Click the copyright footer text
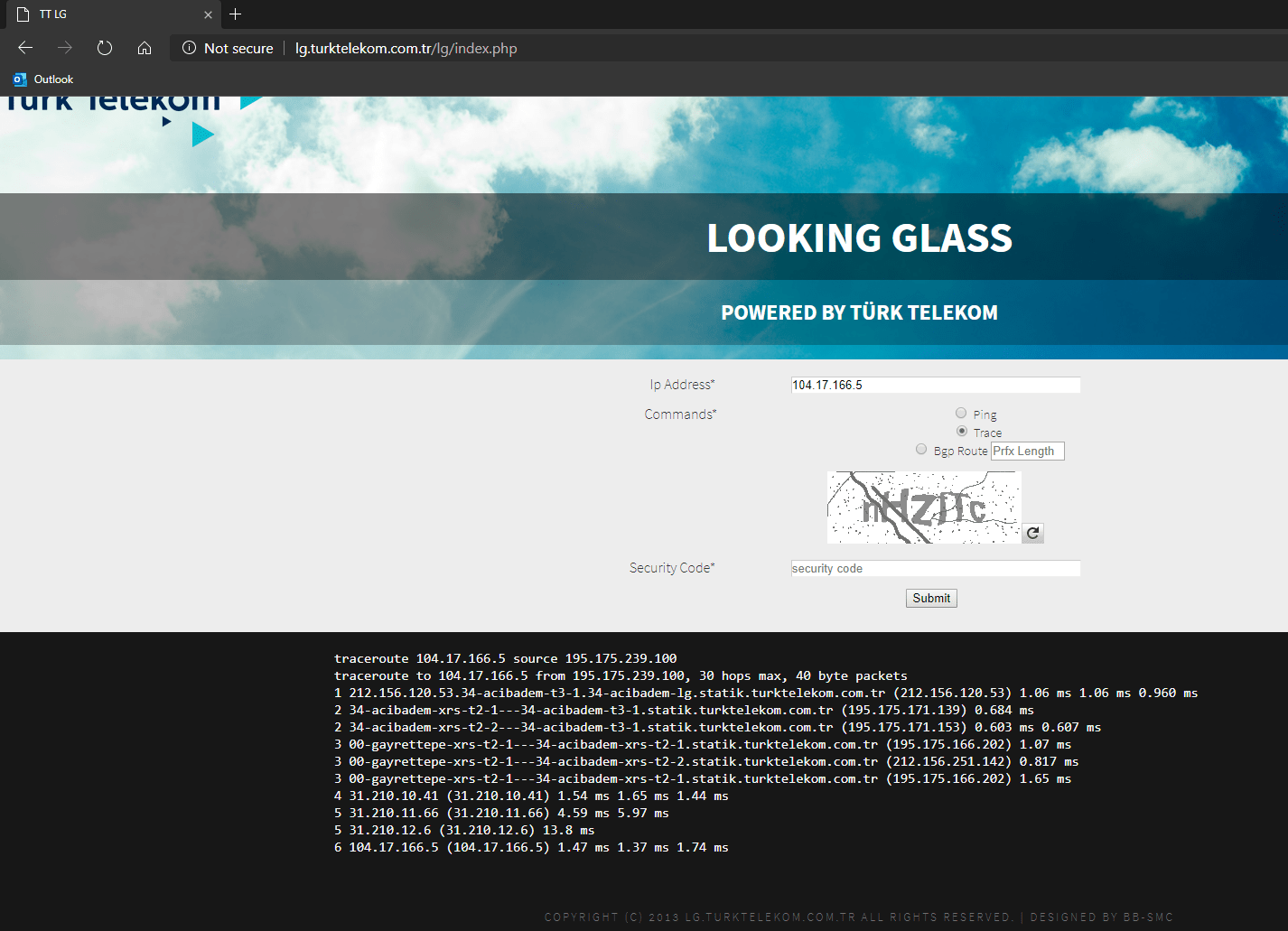1288x931 pixels. pyautogui.click(x=859, y=917)
